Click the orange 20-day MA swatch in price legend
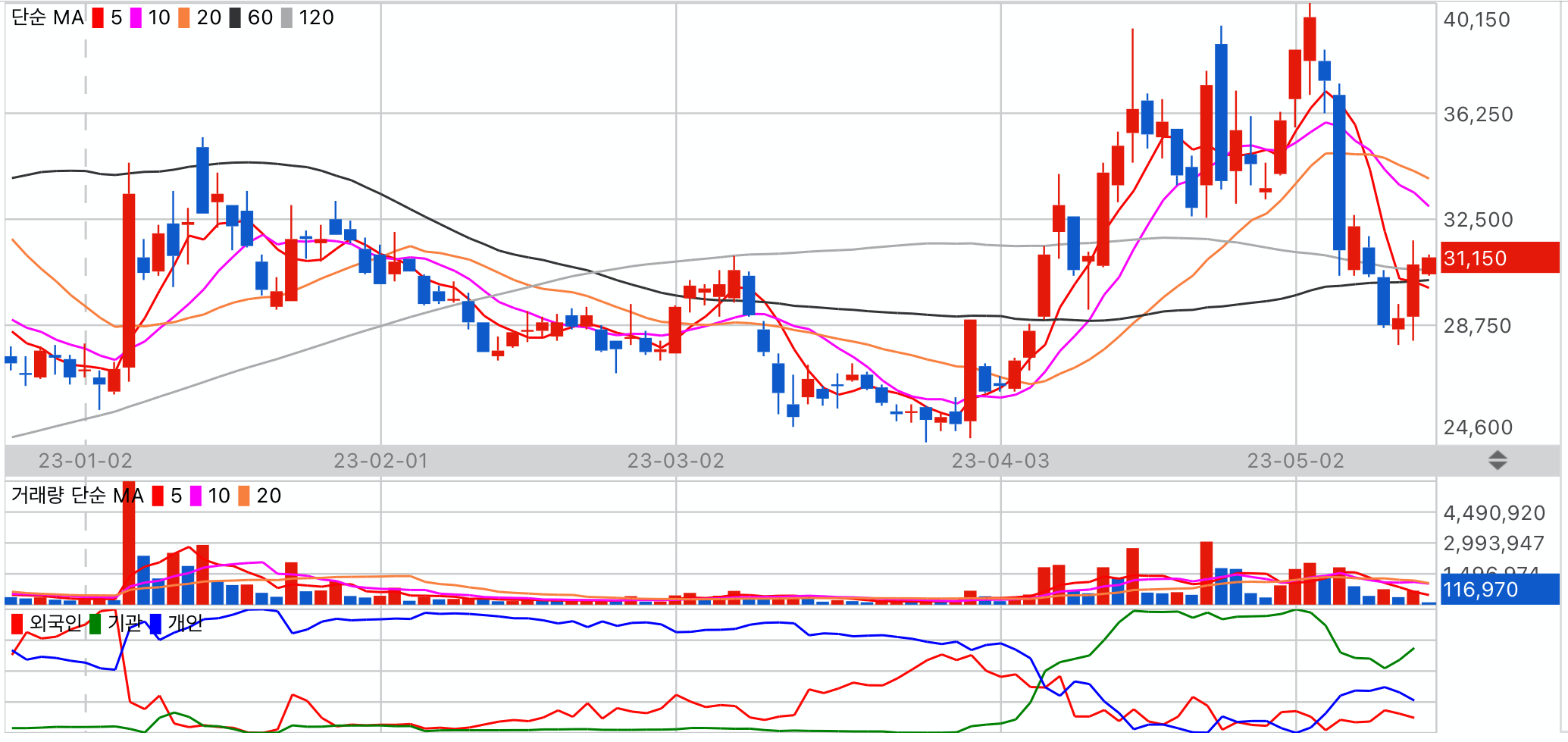The width and height of the screenshot is (1568, 742). (x=184, y=17)
